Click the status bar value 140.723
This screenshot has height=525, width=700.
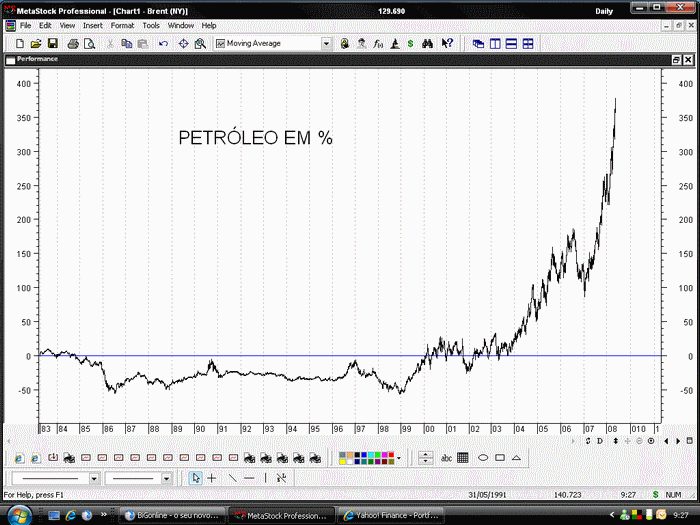[x=567, y=495]
